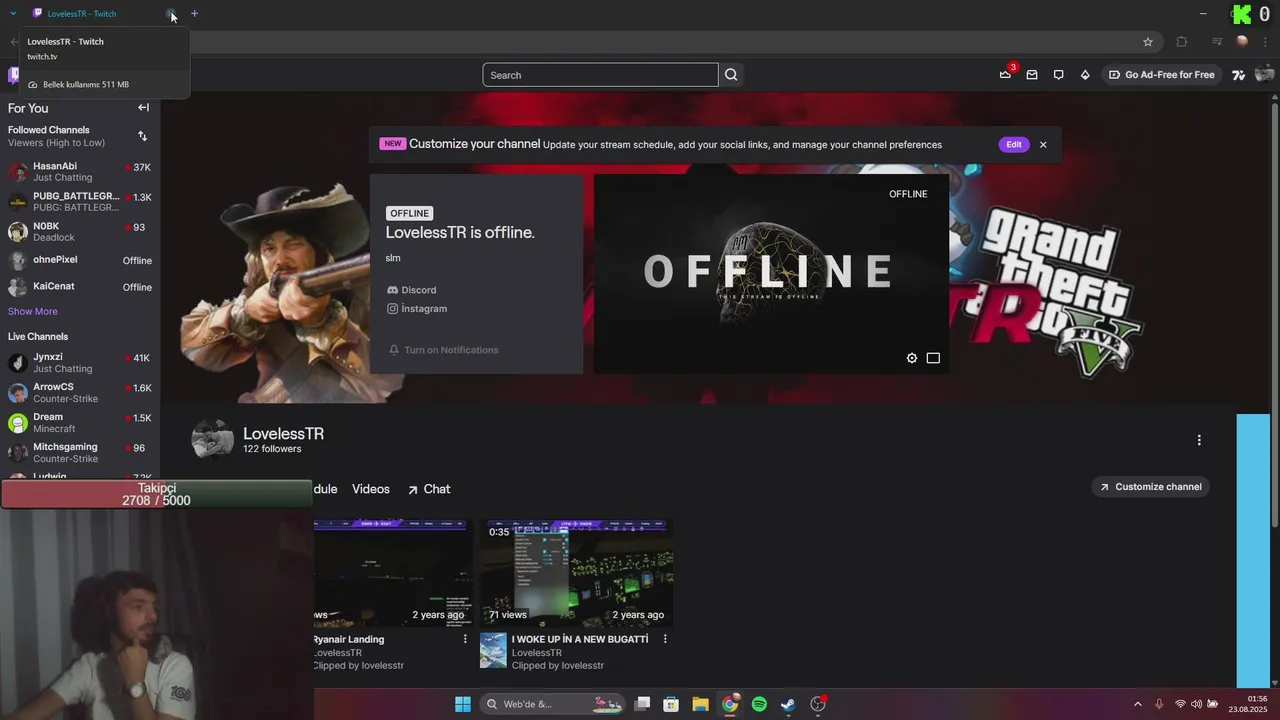
Task: Open player settings gear icon
Action: coord(912,358)
